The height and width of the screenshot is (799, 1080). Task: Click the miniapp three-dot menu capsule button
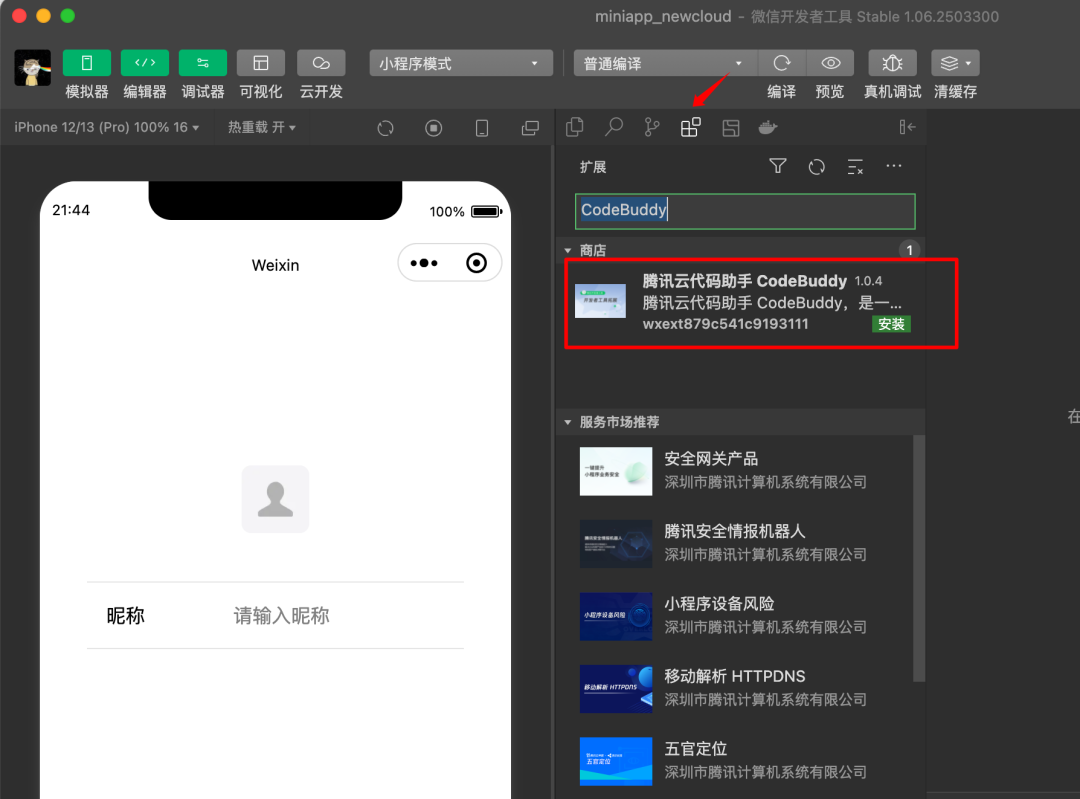(424, 263)
